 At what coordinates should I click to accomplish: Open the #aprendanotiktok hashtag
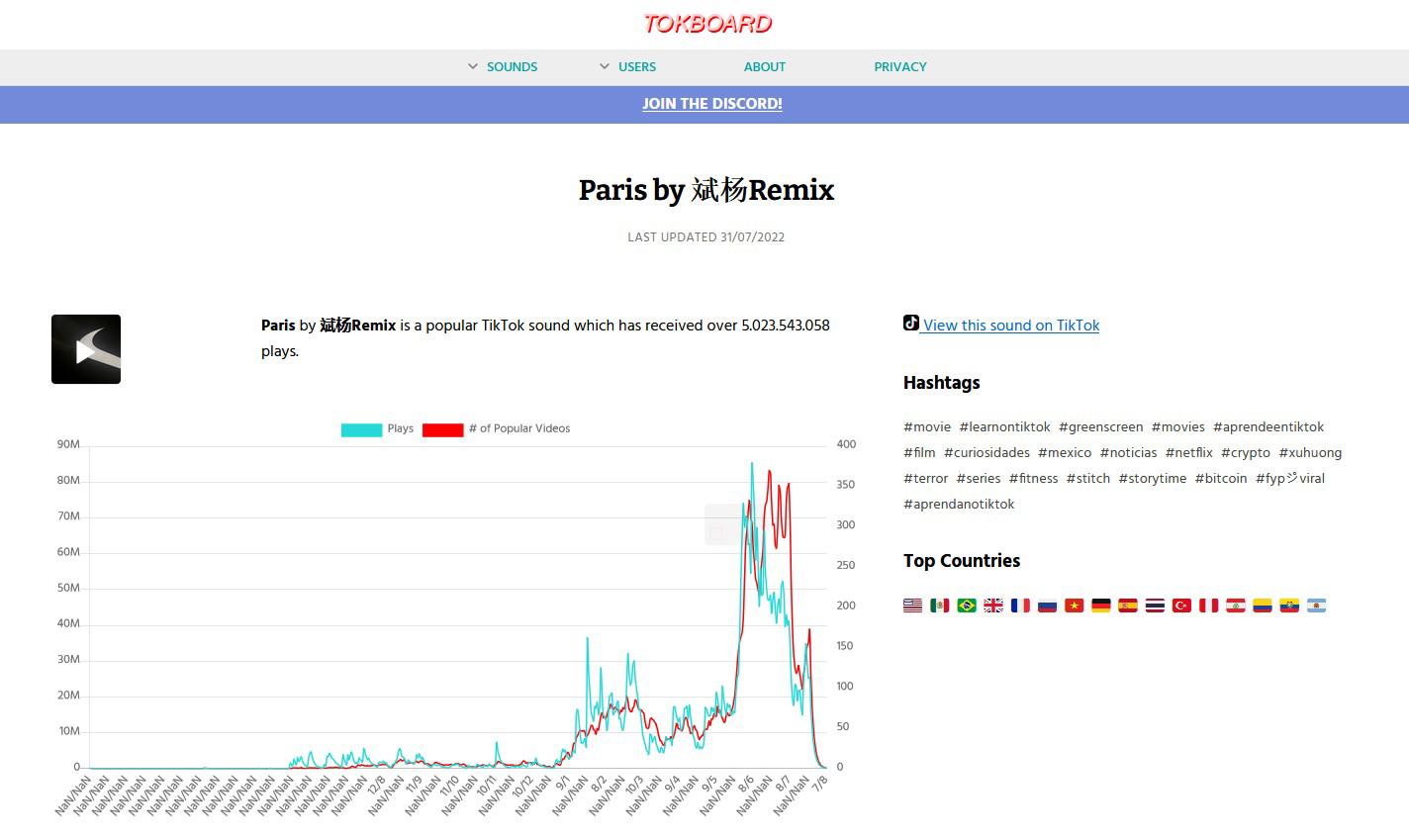959,505
